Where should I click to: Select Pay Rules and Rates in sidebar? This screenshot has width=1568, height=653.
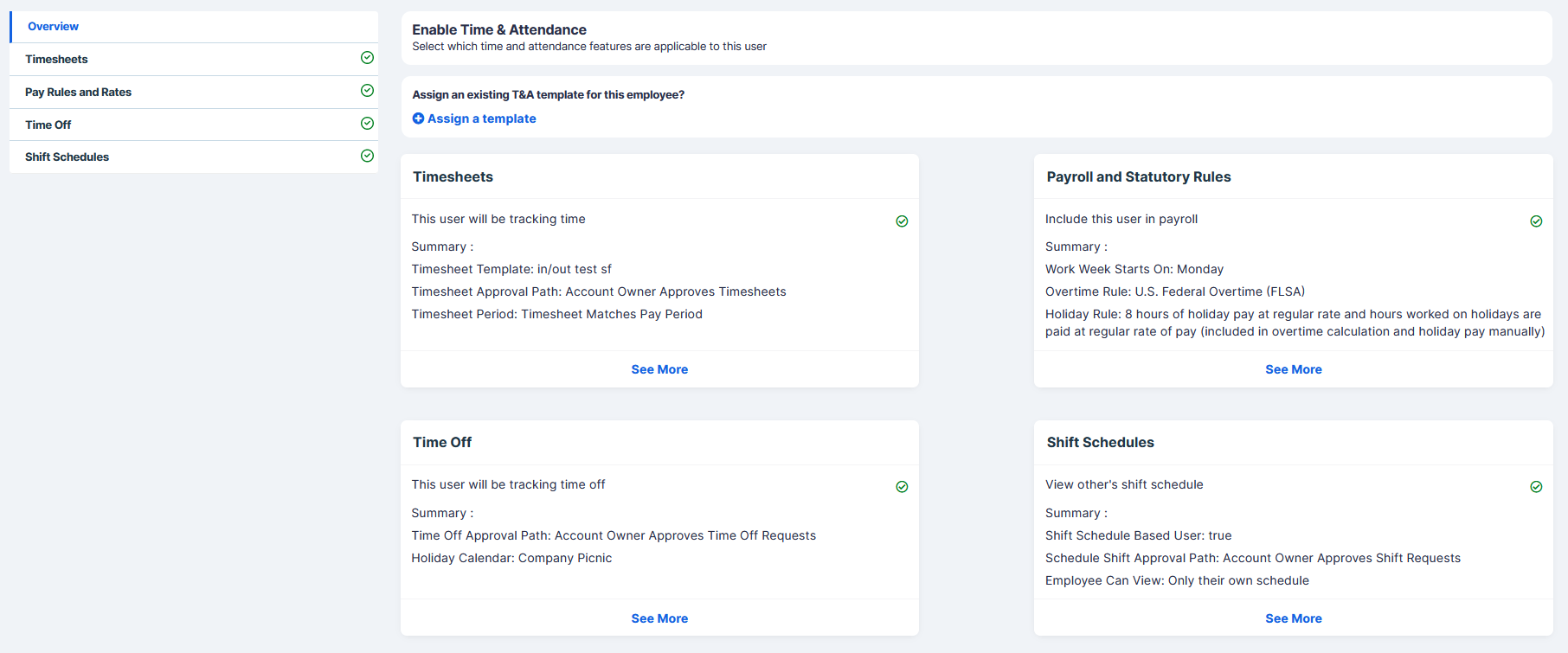click(x=194, y=92)
